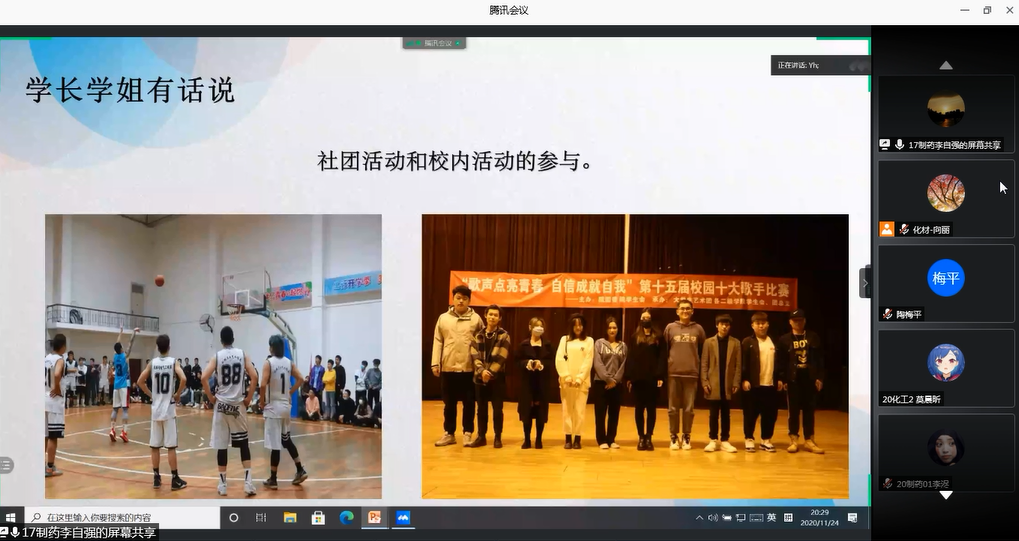Screen dimensions: 1019x541
Task: Click the 腾讯会议 floating tab at top
Action: coord(433,43)
